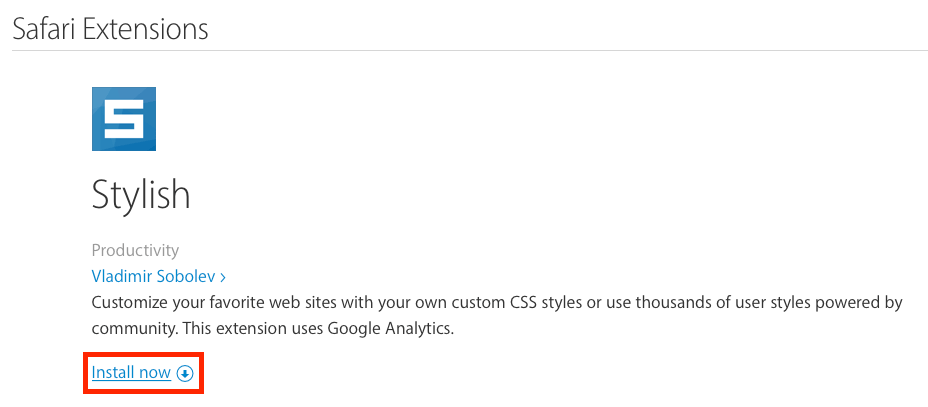Click the download arrow circle icon
This screenshot has width=928, height=407.
point(184,374)
